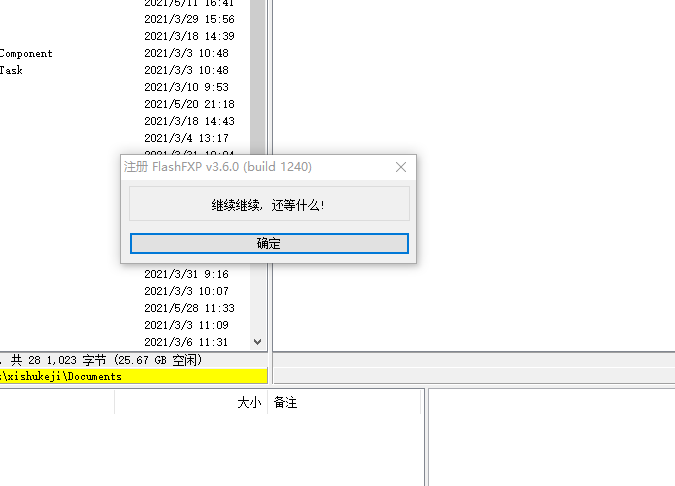
Task: Select the file dated 2021/3/6 11:31
Action: pos(186,342)
